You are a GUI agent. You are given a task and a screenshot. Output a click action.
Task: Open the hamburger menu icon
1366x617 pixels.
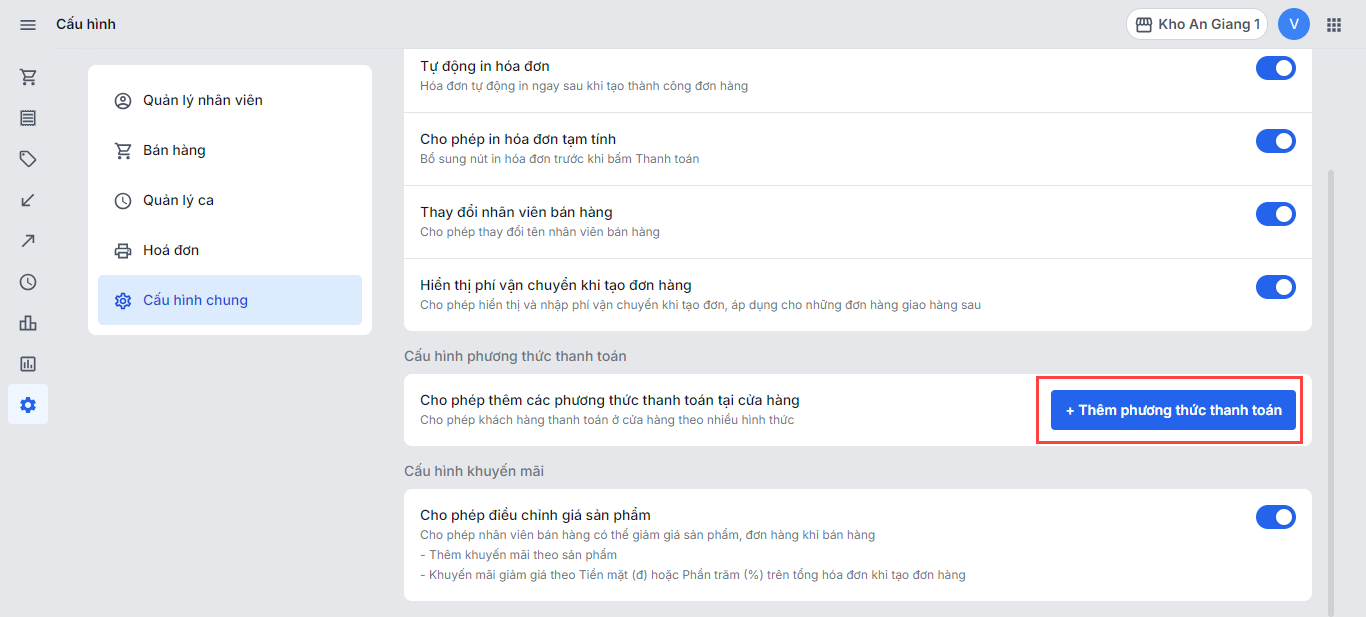click(28, 24)
